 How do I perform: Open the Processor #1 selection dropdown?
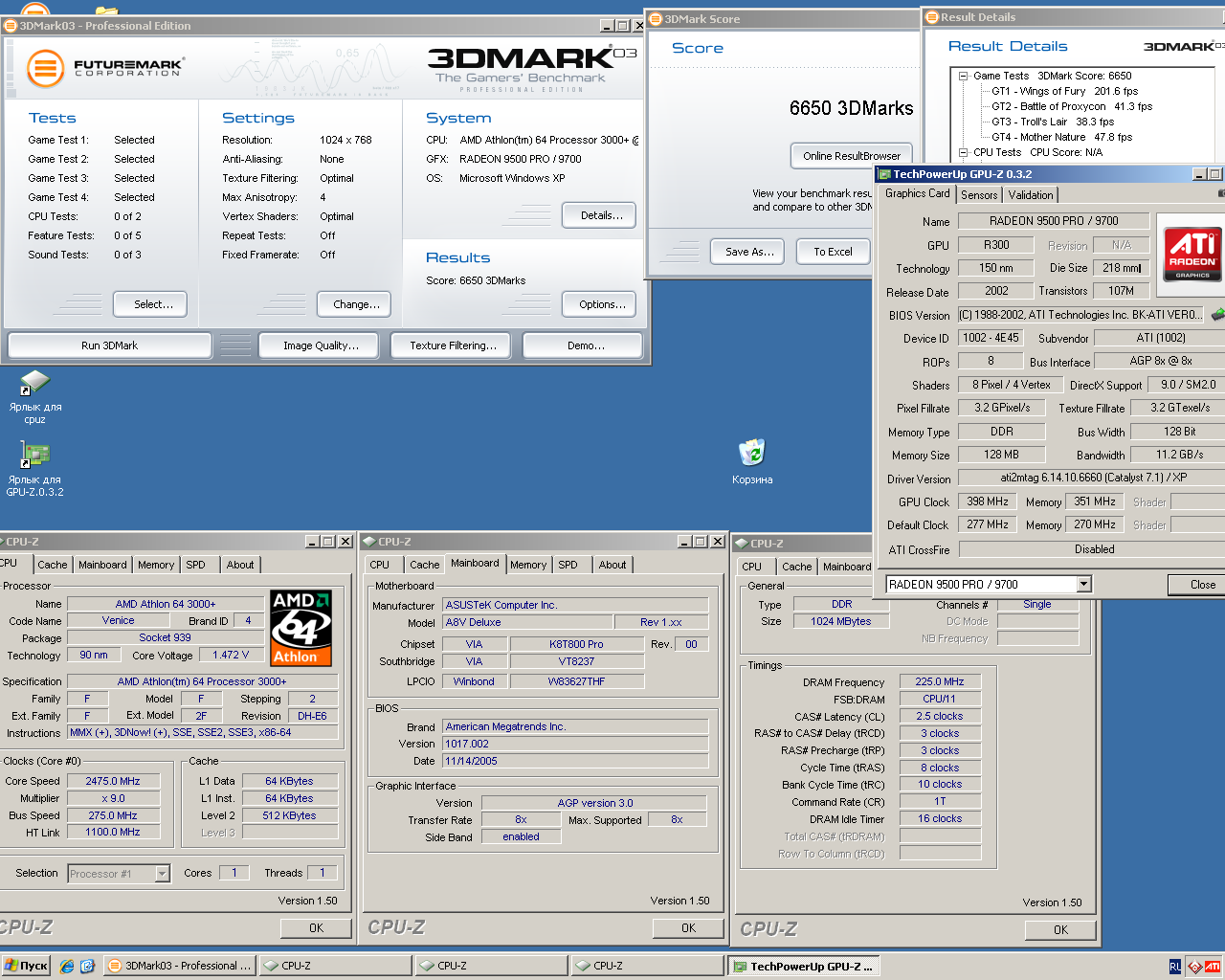point(162,873)
